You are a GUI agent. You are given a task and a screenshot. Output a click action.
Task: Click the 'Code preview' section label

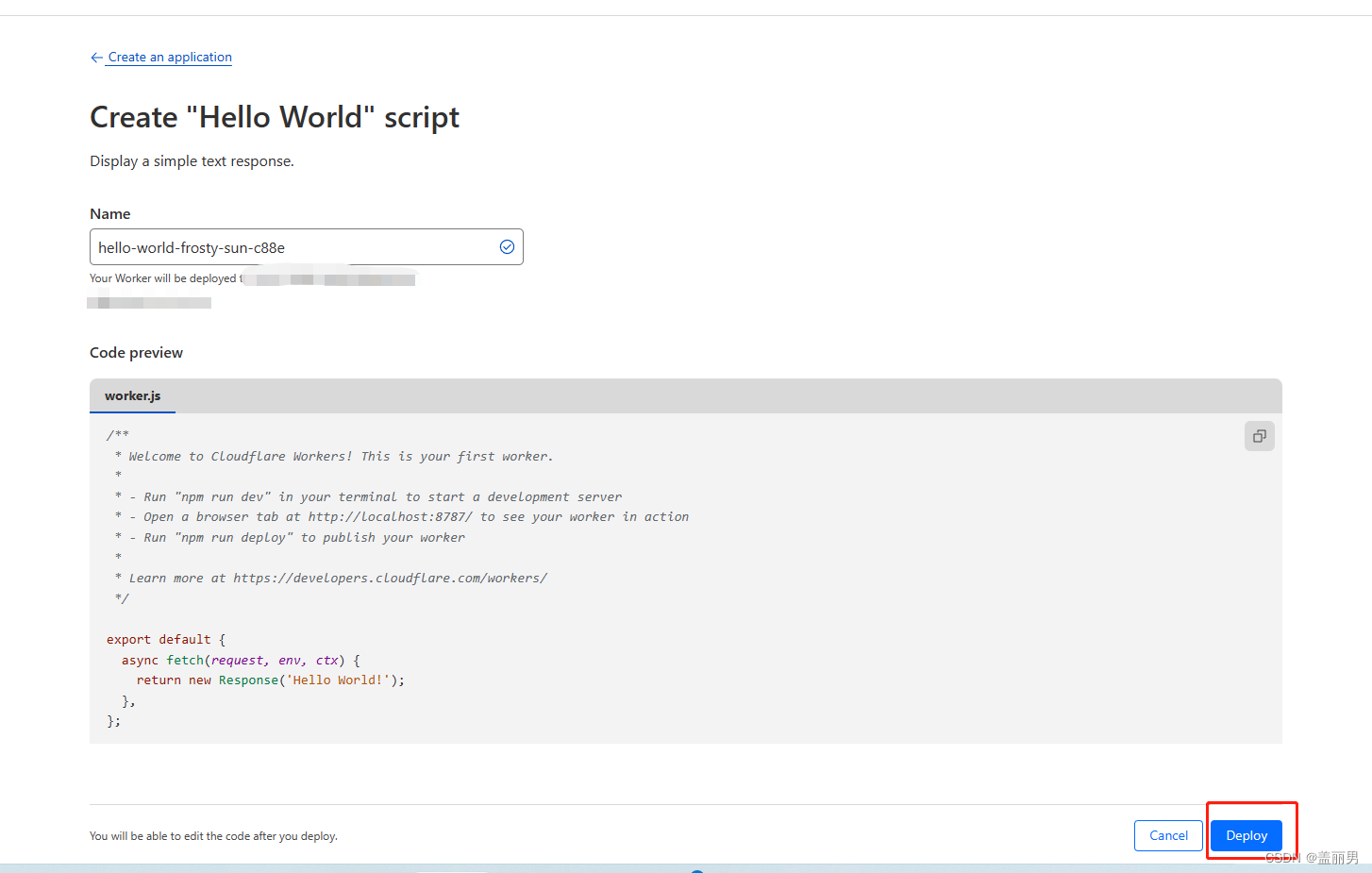tap(136, 353)
